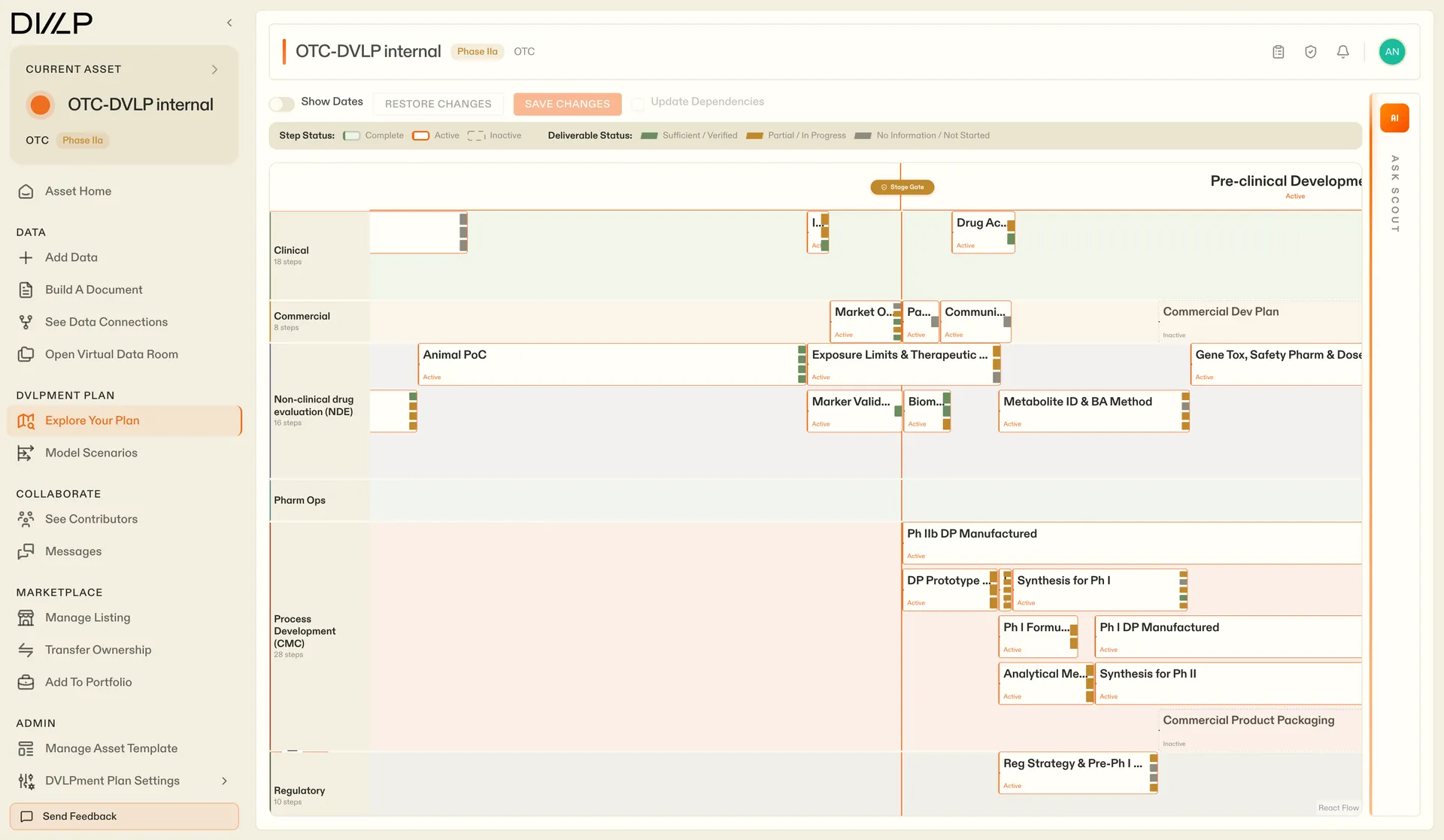Click the See Contributors people icon
This screenshot has height=840, width=1444.
tap(26, 520)
